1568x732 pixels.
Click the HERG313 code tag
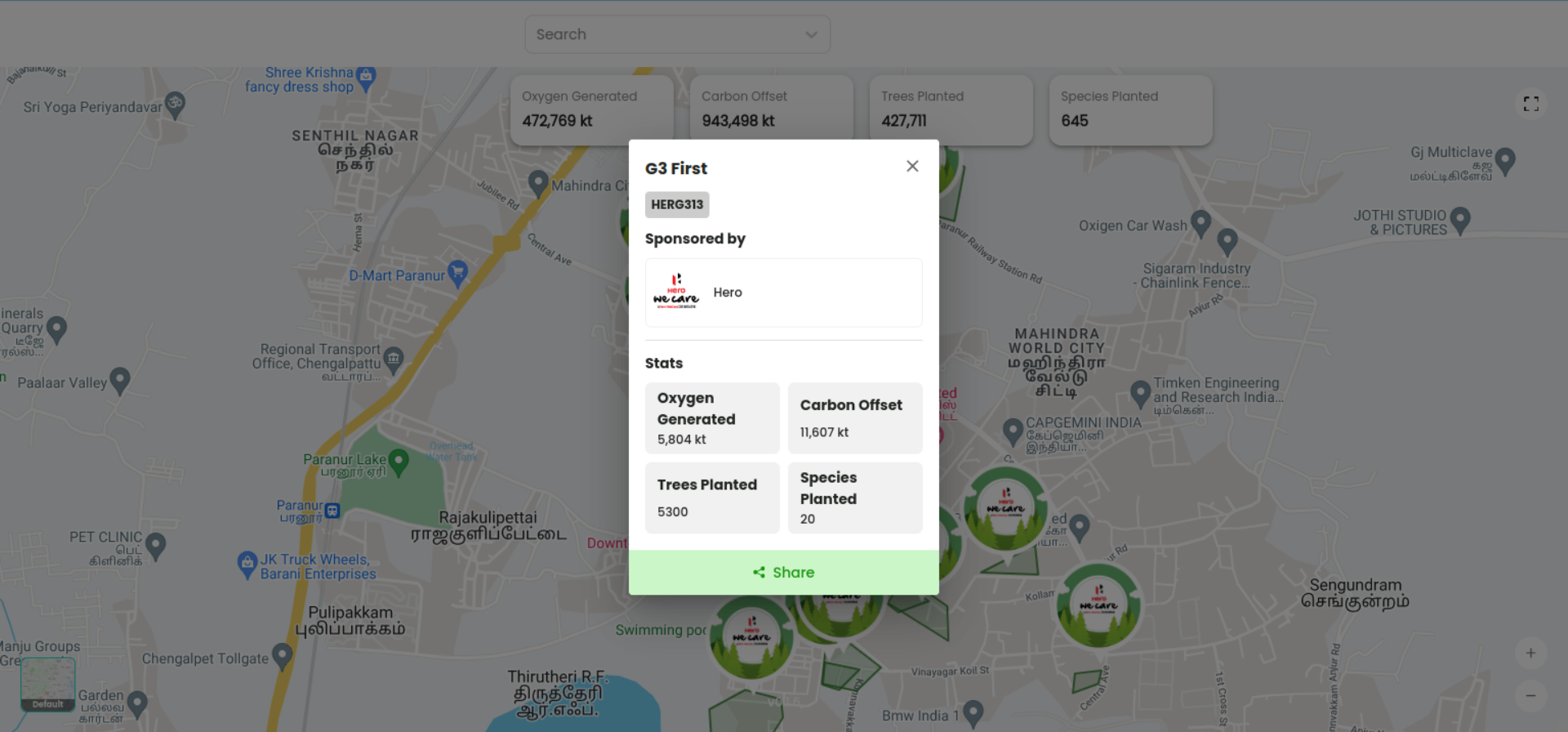[676, 204]
